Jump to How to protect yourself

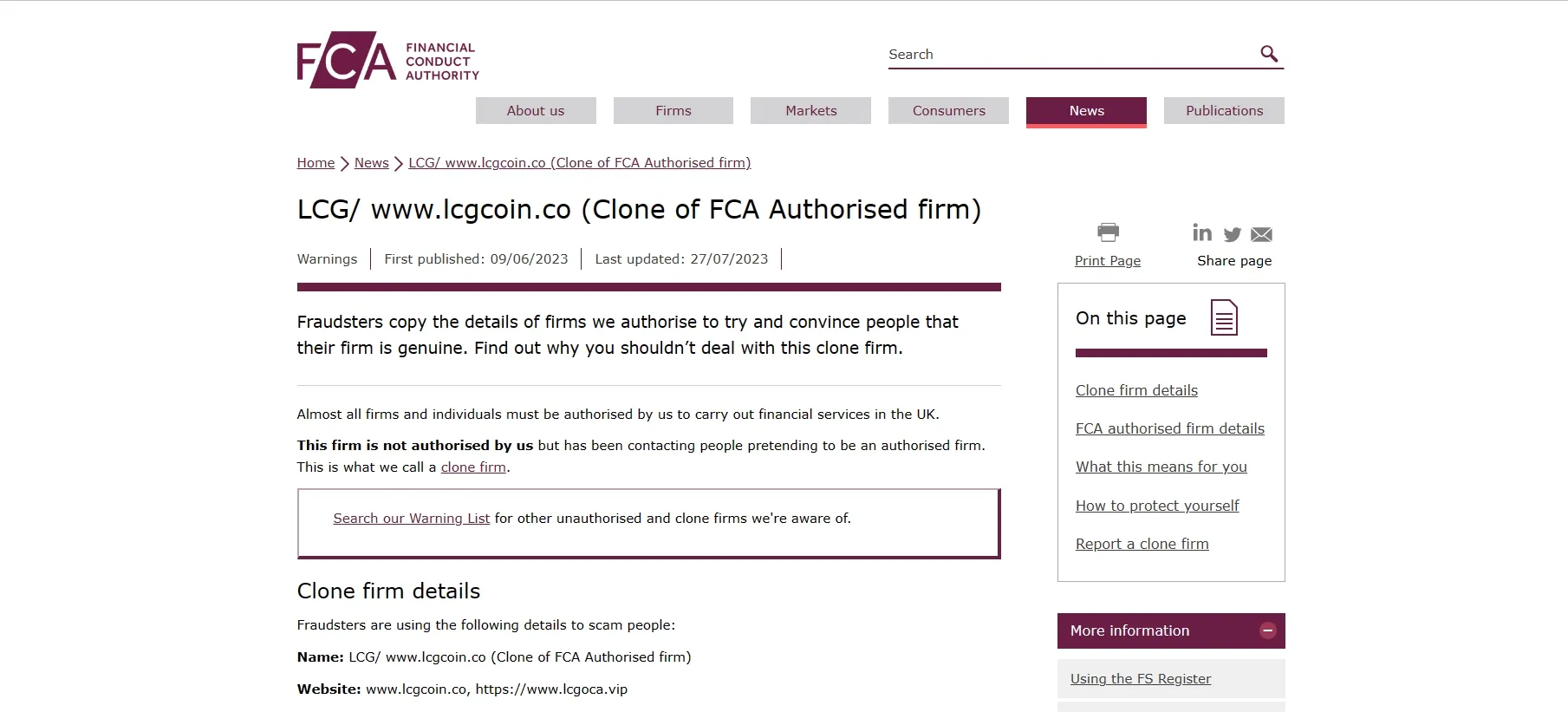[x=1157, y=506]
